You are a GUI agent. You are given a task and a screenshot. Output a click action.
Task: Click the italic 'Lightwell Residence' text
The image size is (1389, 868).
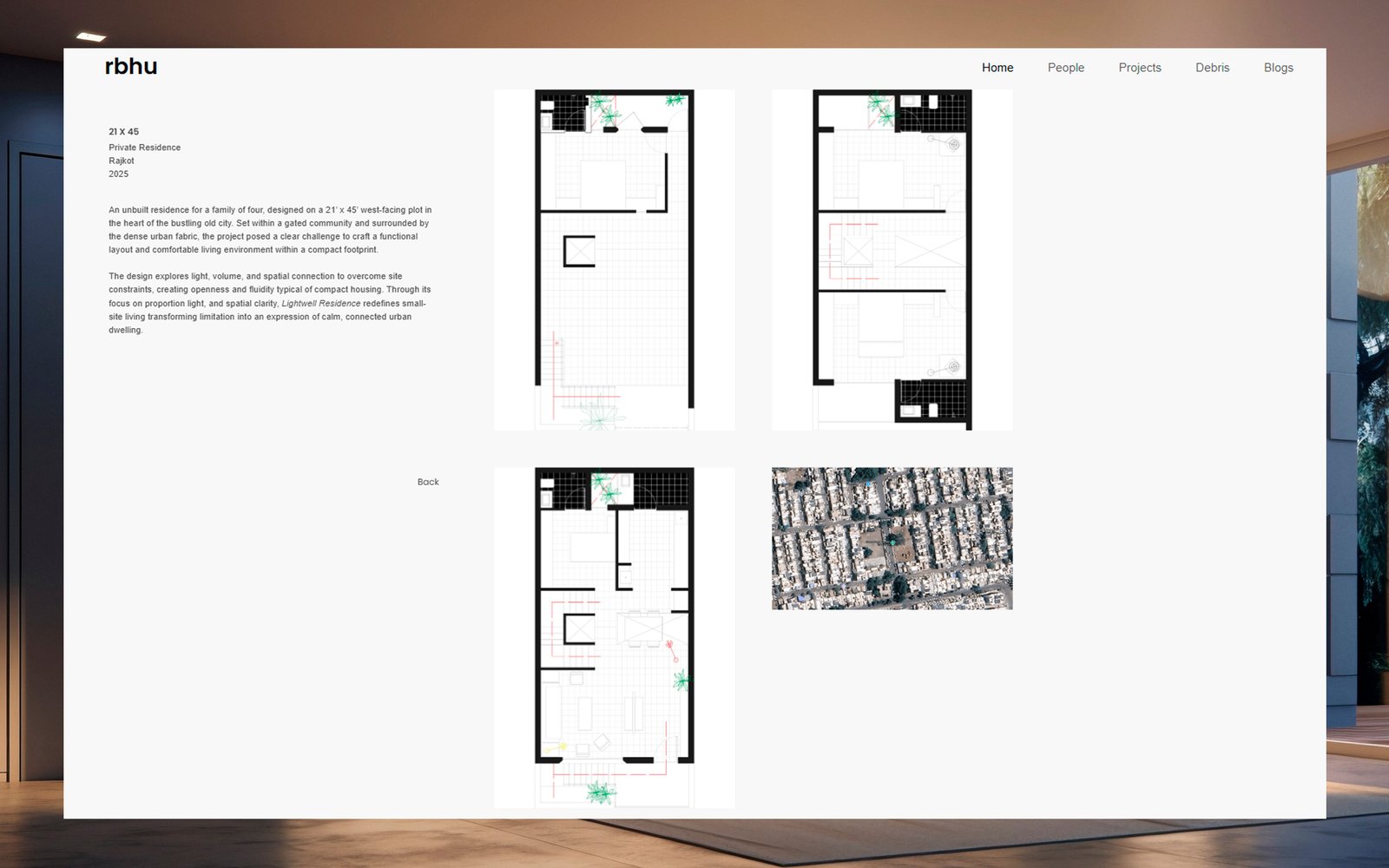coord(321,304)
